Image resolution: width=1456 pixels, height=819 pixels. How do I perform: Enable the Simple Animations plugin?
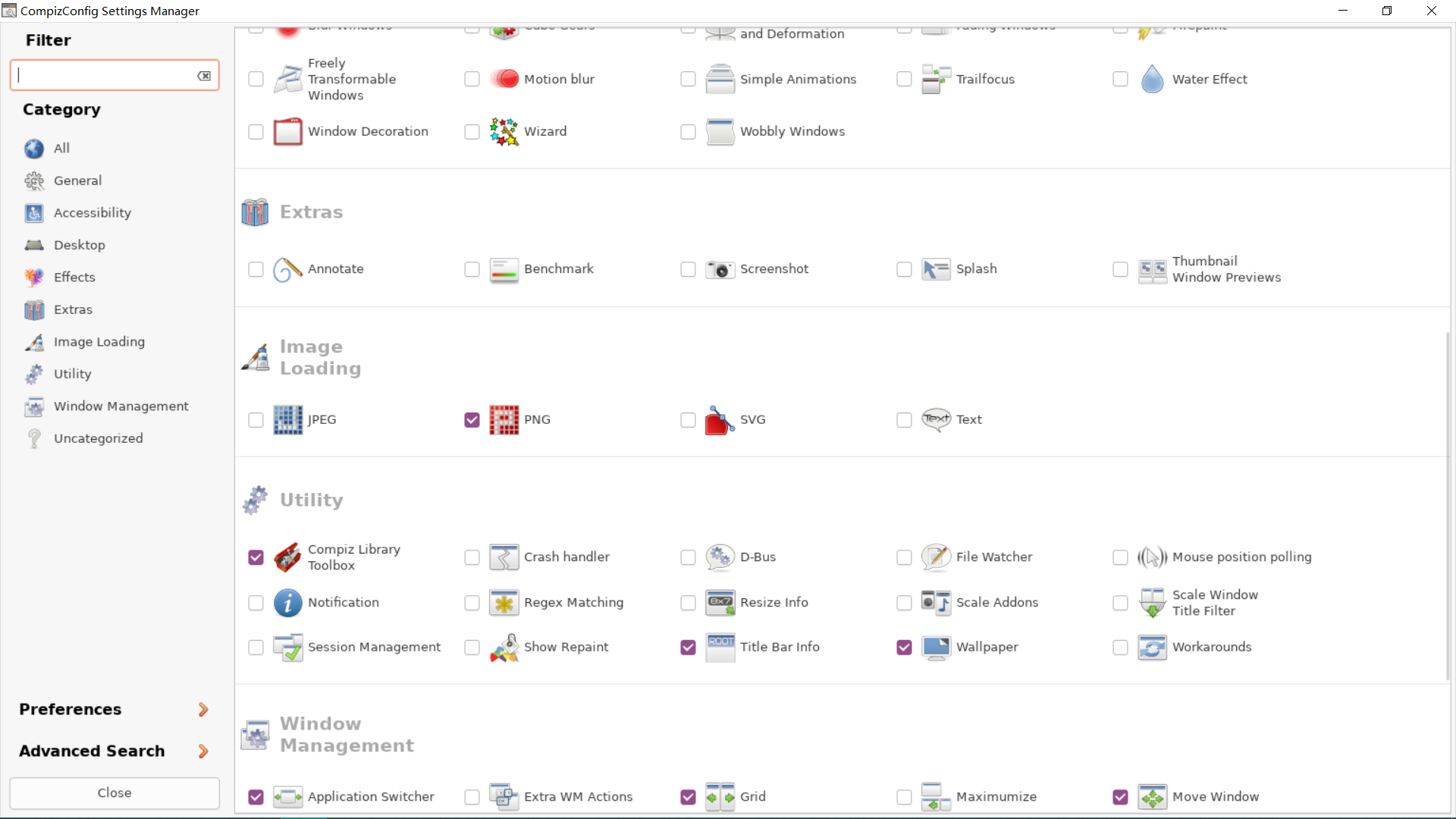(688, 79)
